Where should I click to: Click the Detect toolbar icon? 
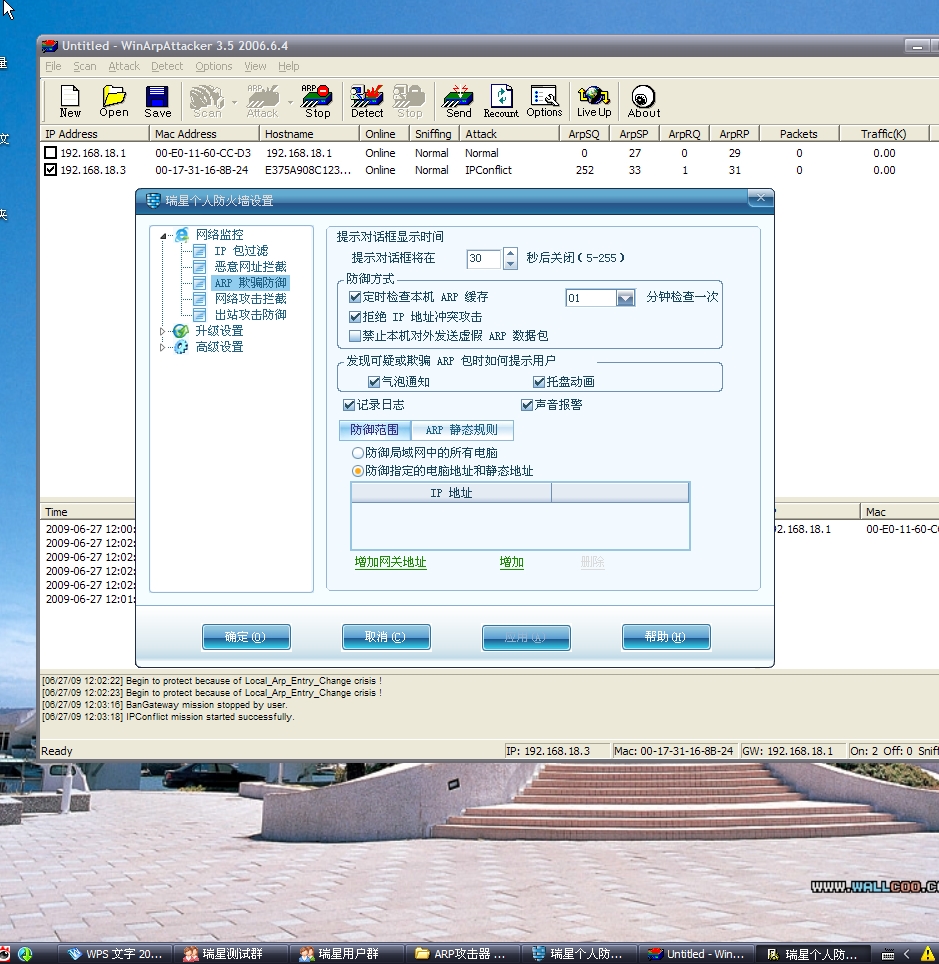click(367, 100)
